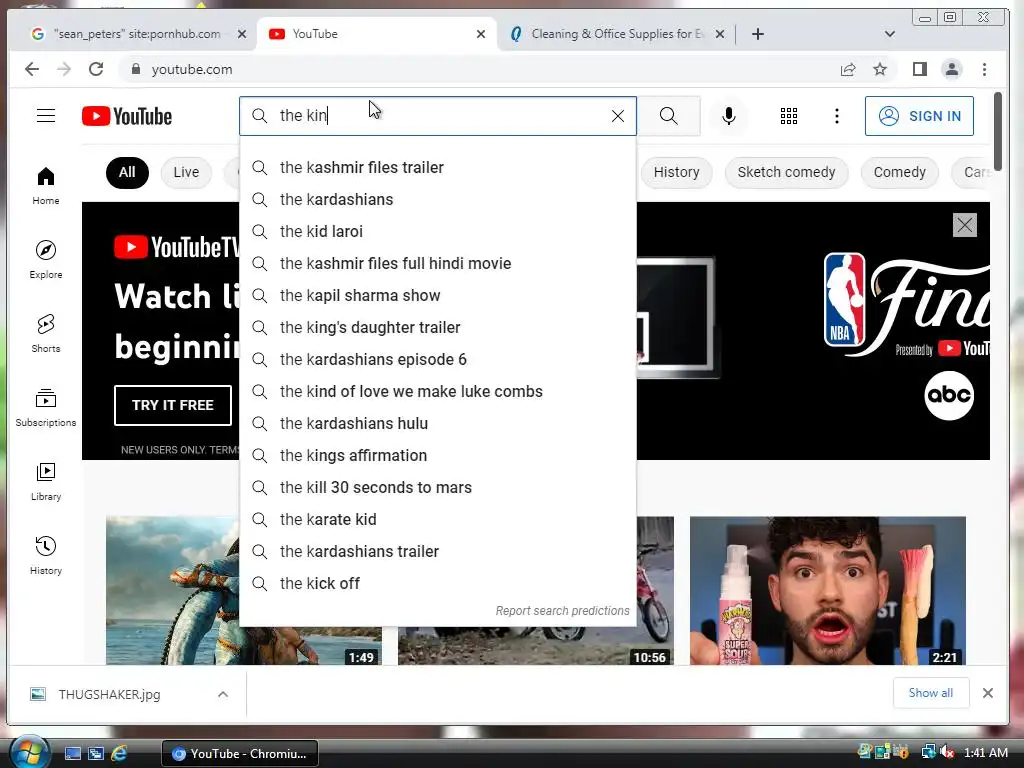The width and height of the screenshot is (1024, 768).
Task: Open the Chromium three-dot menu
Action: point(984,69)
